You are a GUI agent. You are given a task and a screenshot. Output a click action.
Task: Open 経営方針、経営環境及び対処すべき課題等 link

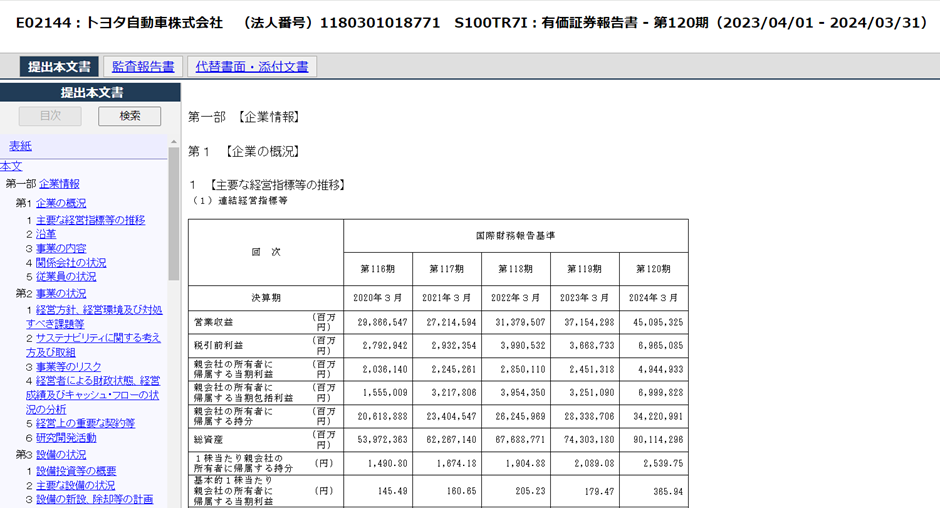click(x=94, y=317)
